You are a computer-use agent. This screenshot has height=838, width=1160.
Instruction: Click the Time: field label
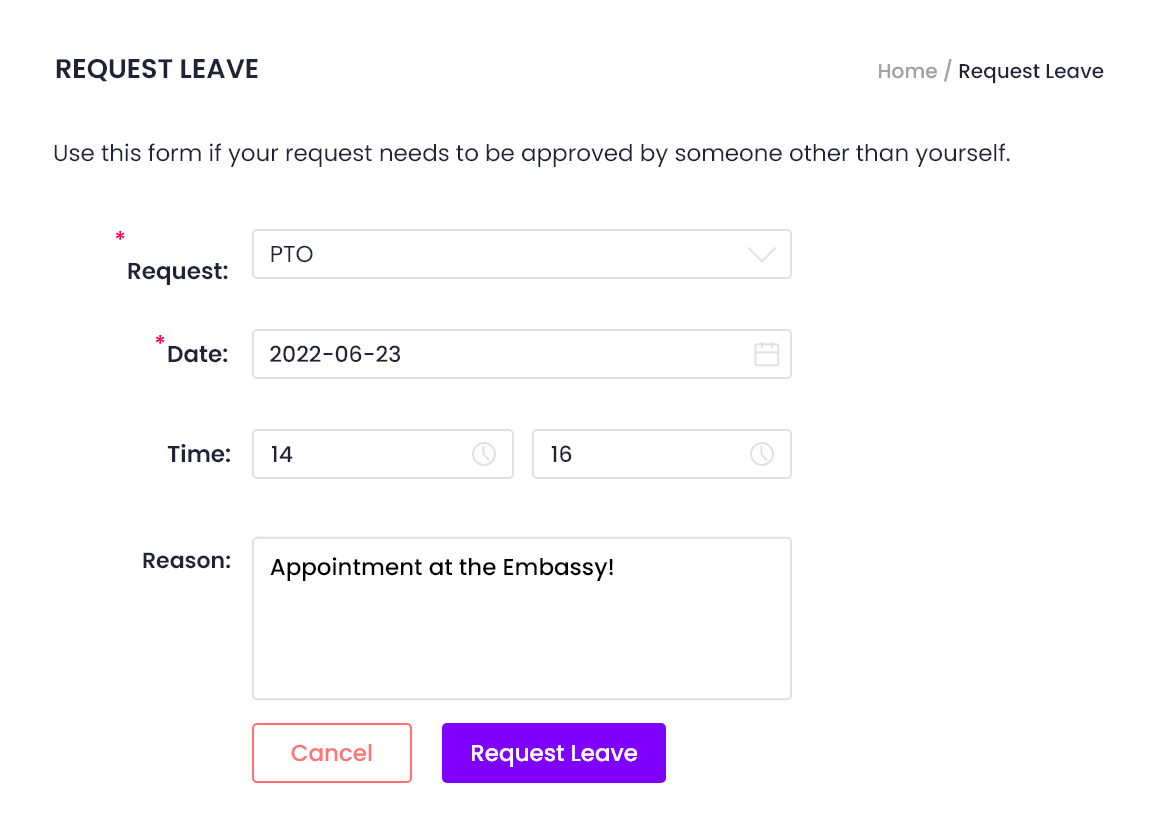199,453
